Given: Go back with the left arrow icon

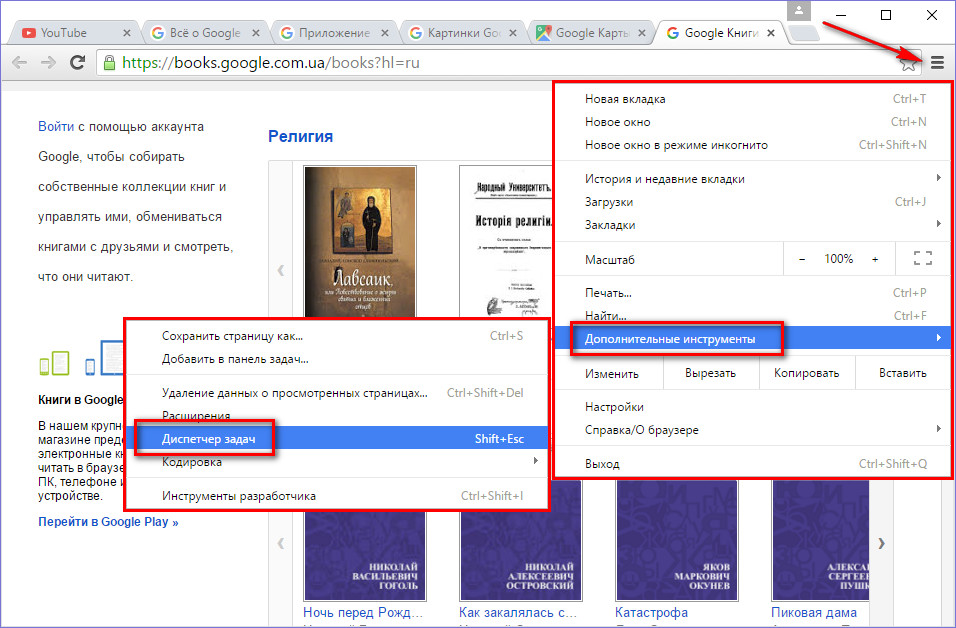Looking at the screenshot, I should click(x=20, y=62).
